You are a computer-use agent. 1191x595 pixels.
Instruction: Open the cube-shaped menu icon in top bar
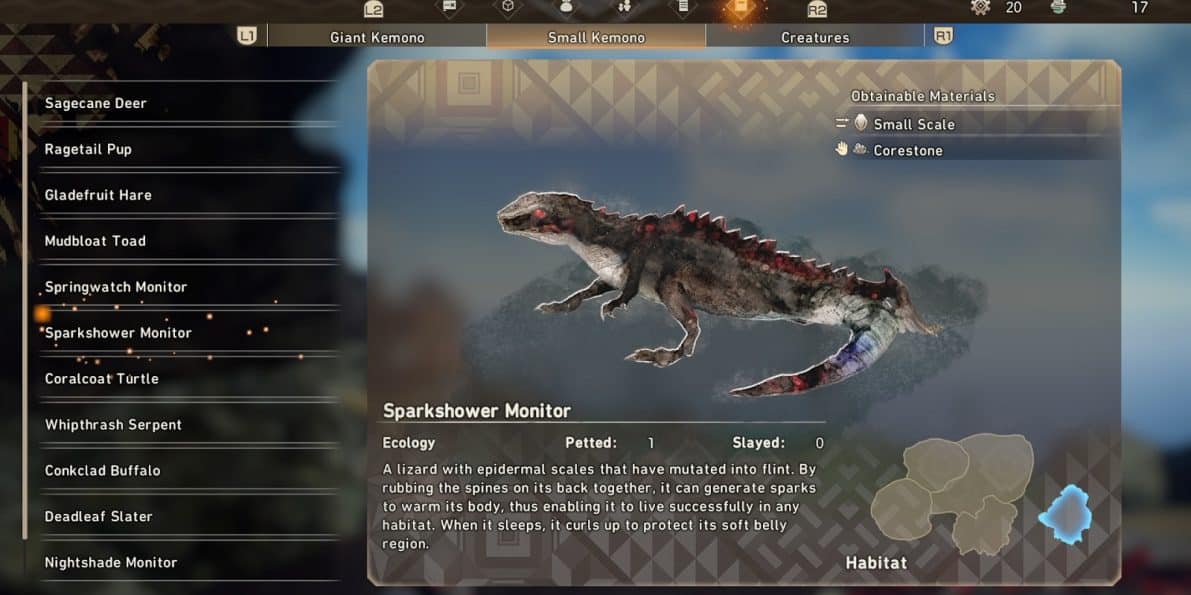[507, 7]
